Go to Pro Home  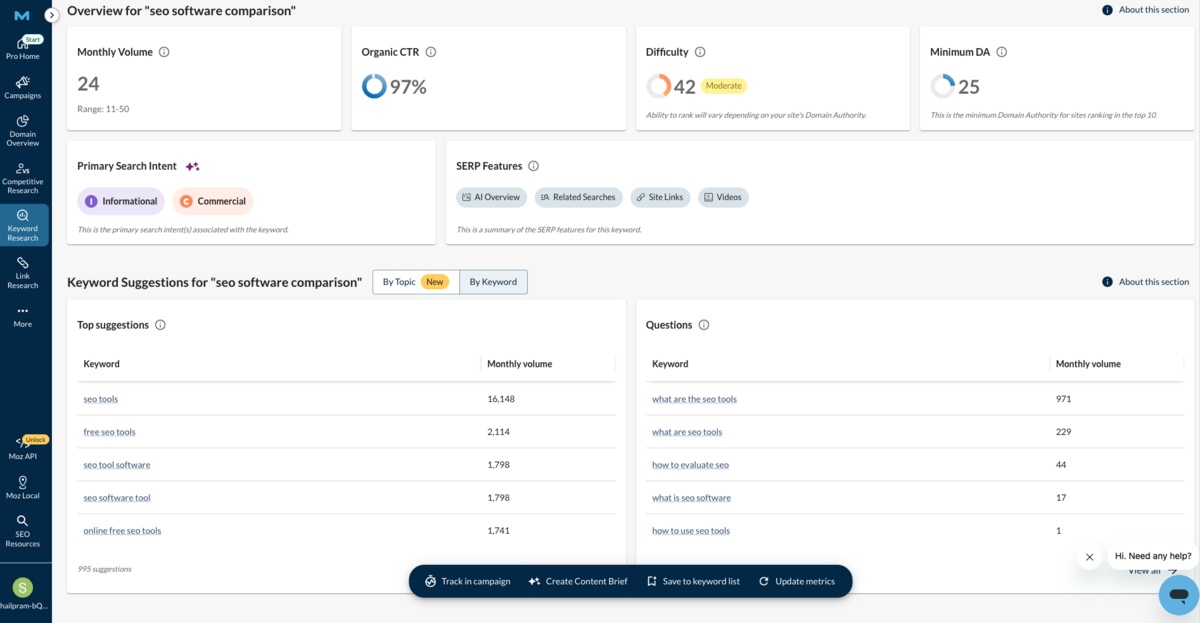[23, 48]
